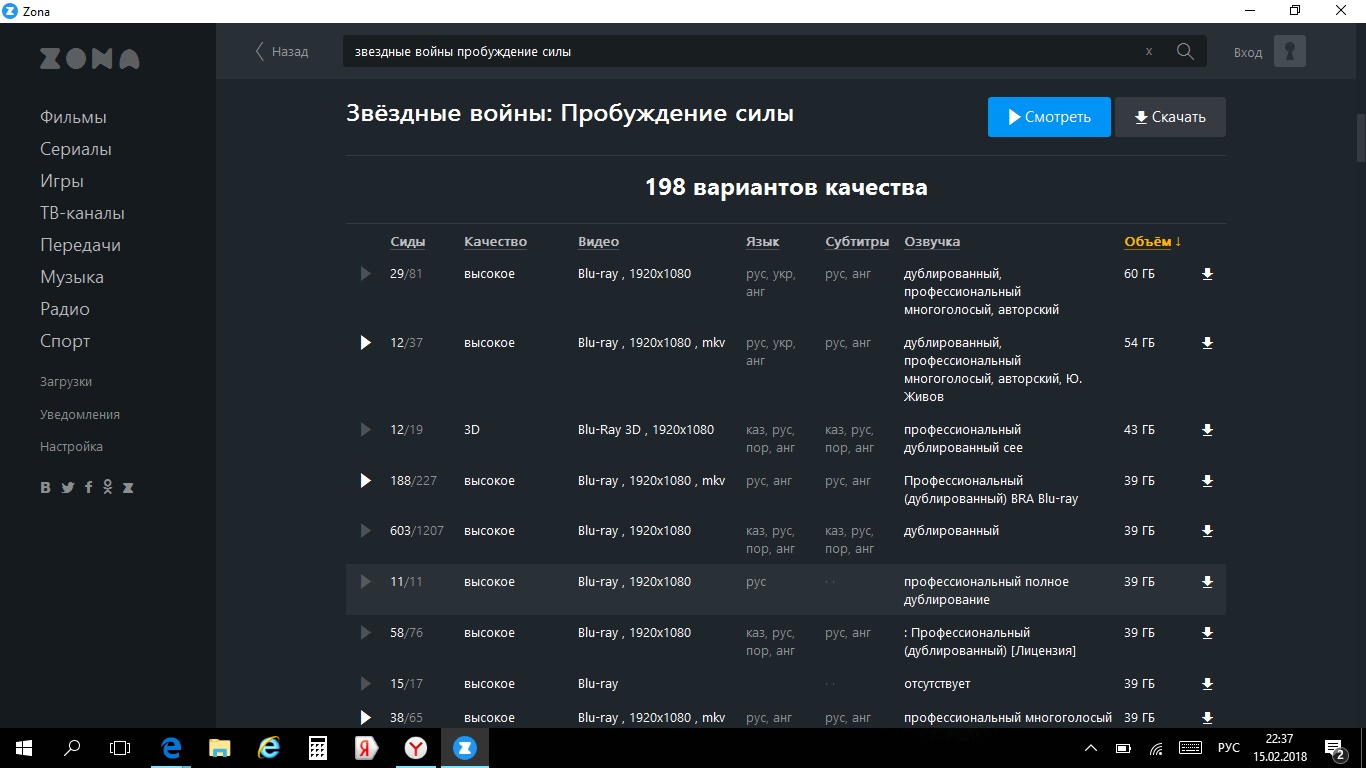Open the Twitter social icon
The width and height of the screenshot is (1366, 768).
(68, 488)
